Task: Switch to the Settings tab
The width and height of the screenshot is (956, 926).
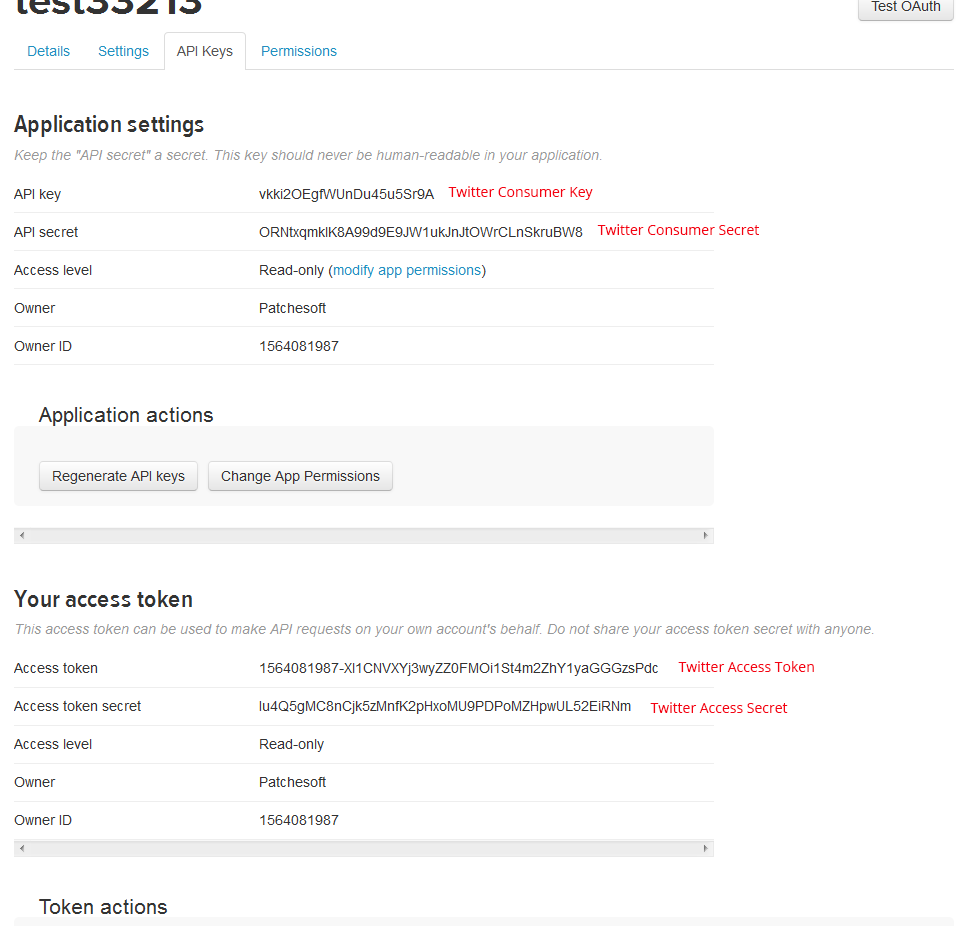Action: click(123, 51)
